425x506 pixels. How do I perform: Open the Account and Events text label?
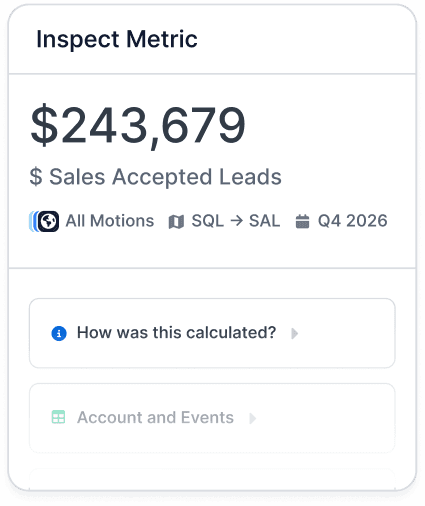coord(155,417)
